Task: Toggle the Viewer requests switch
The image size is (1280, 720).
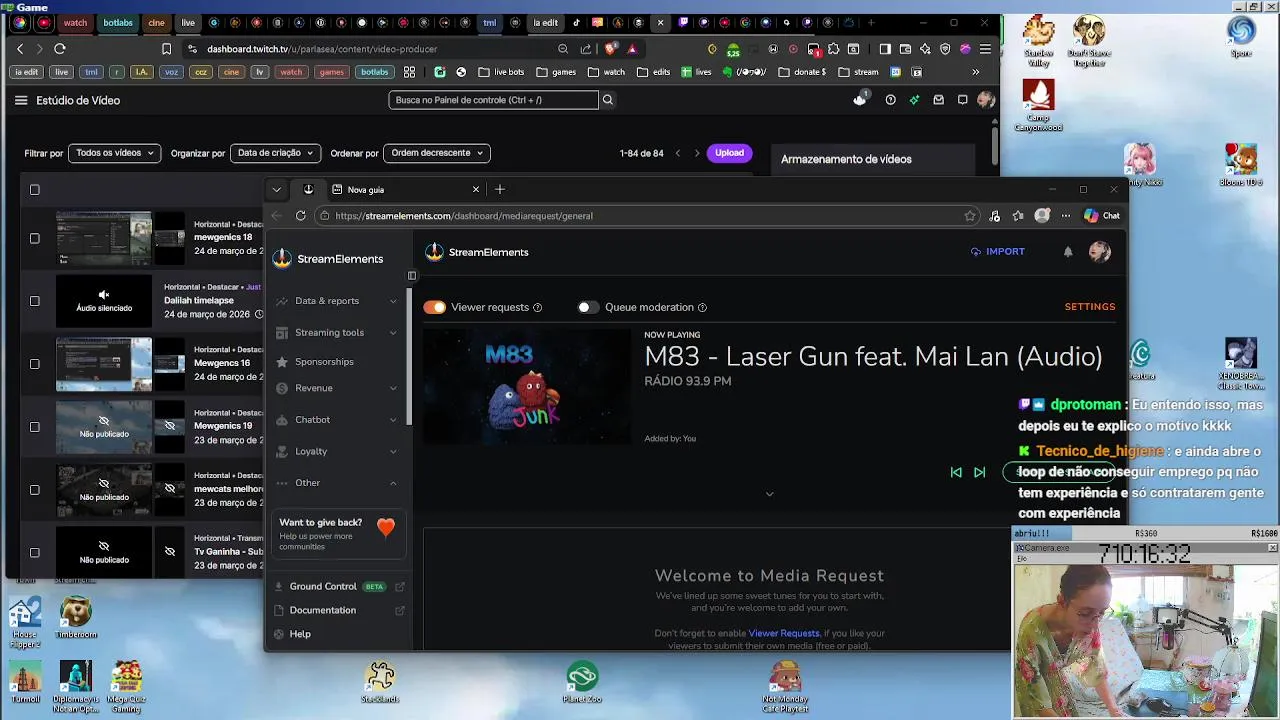Action: (x=434, y=307)
